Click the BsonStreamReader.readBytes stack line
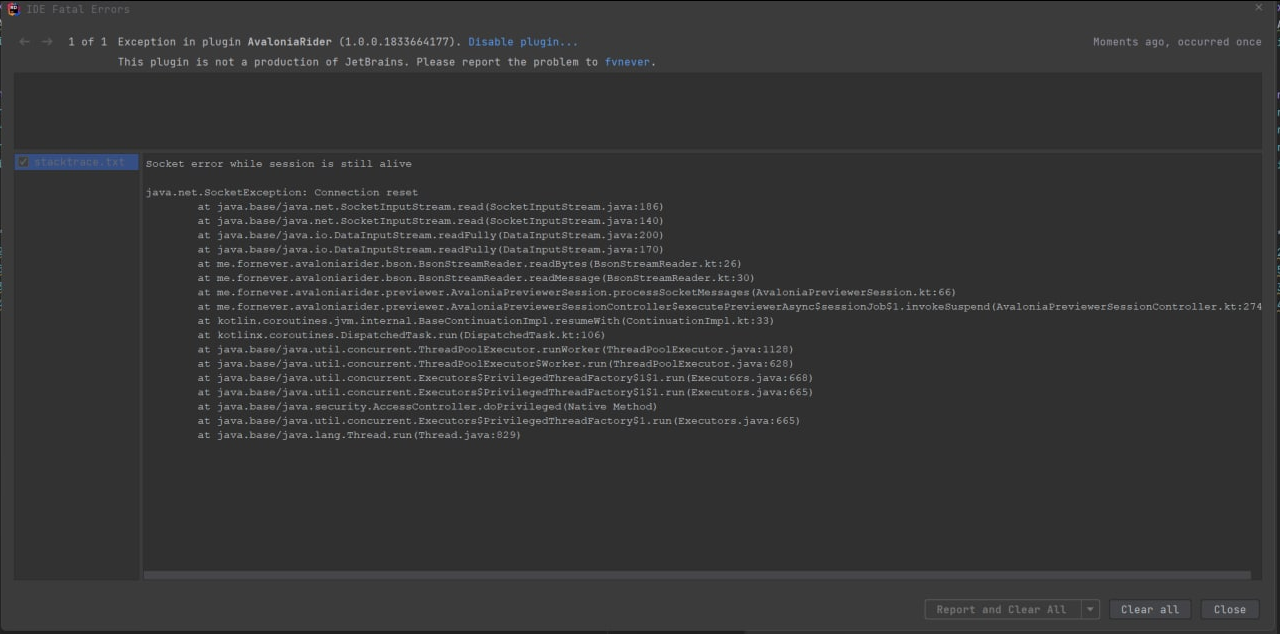The height and width of the screenshot is (634, 1280). tap(469, 264)
